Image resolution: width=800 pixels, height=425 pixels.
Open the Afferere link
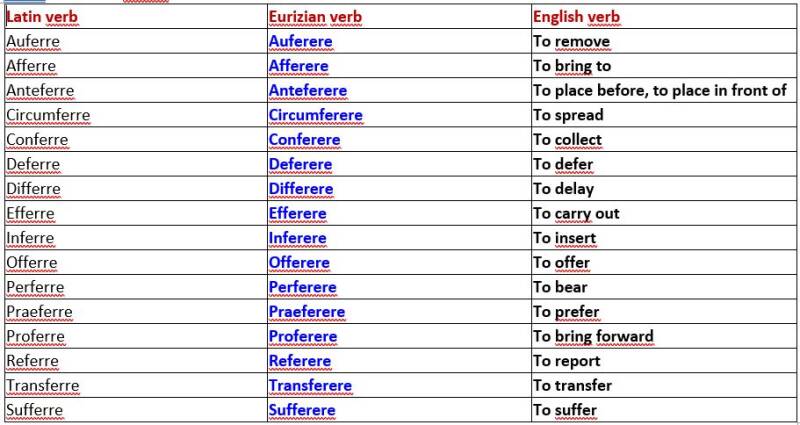(x=299, y=66)
